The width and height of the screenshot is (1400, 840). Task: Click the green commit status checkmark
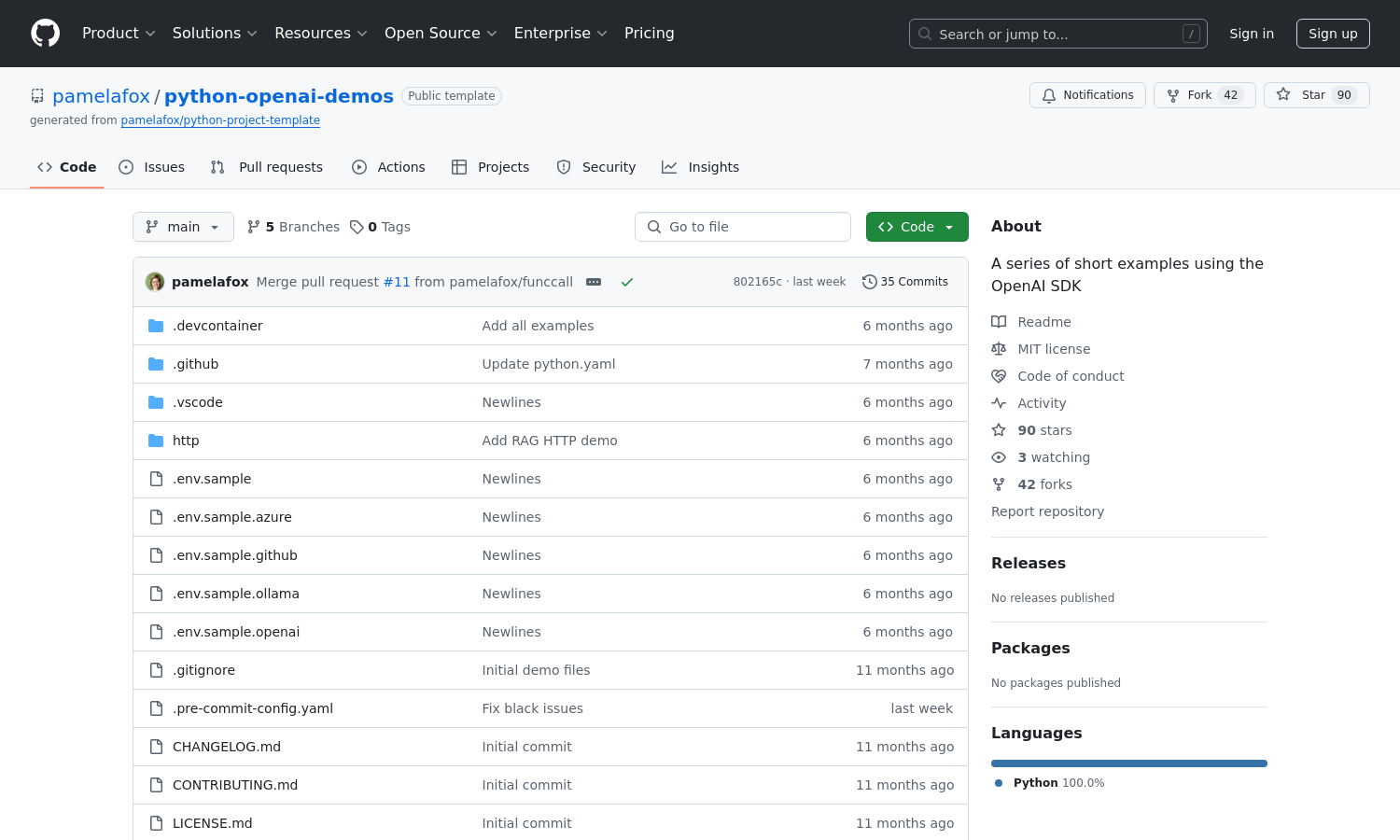[x=627, y=282]
